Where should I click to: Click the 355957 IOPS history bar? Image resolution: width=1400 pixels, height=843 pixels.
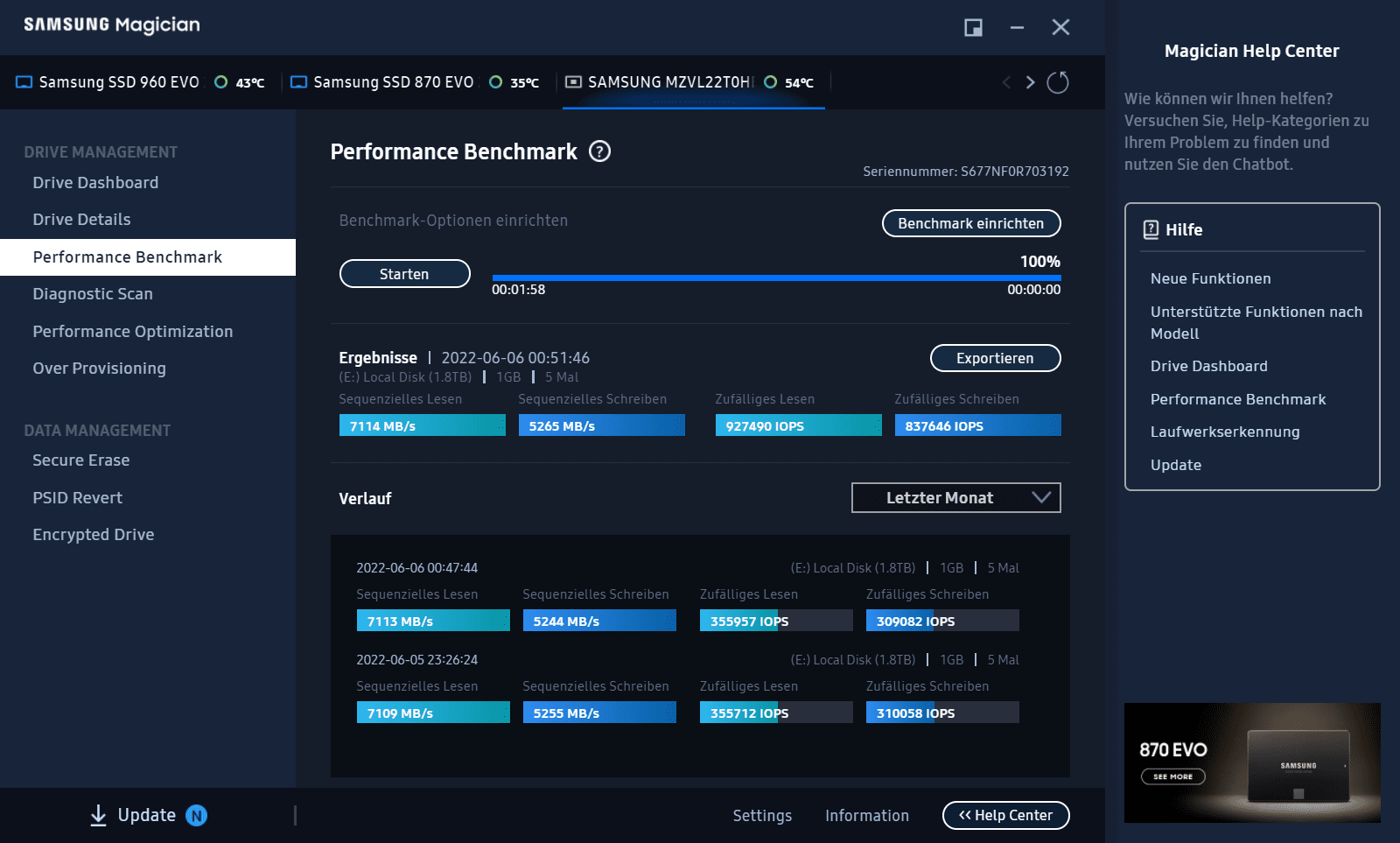pyautogui.click(x=776, y=621)
